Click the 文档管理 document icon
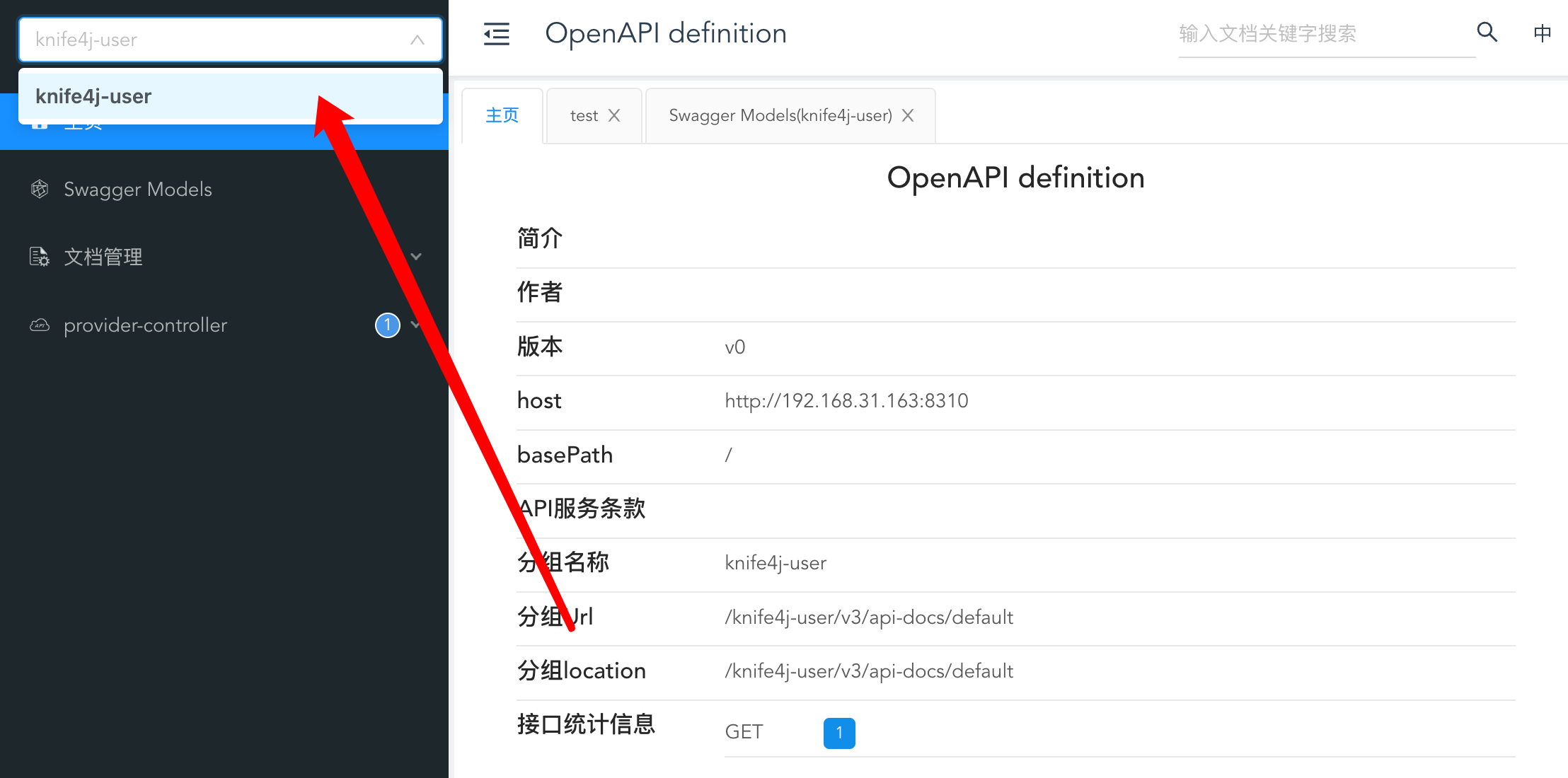This screenshot has height=778, width=1568. [x=40, y=257]
